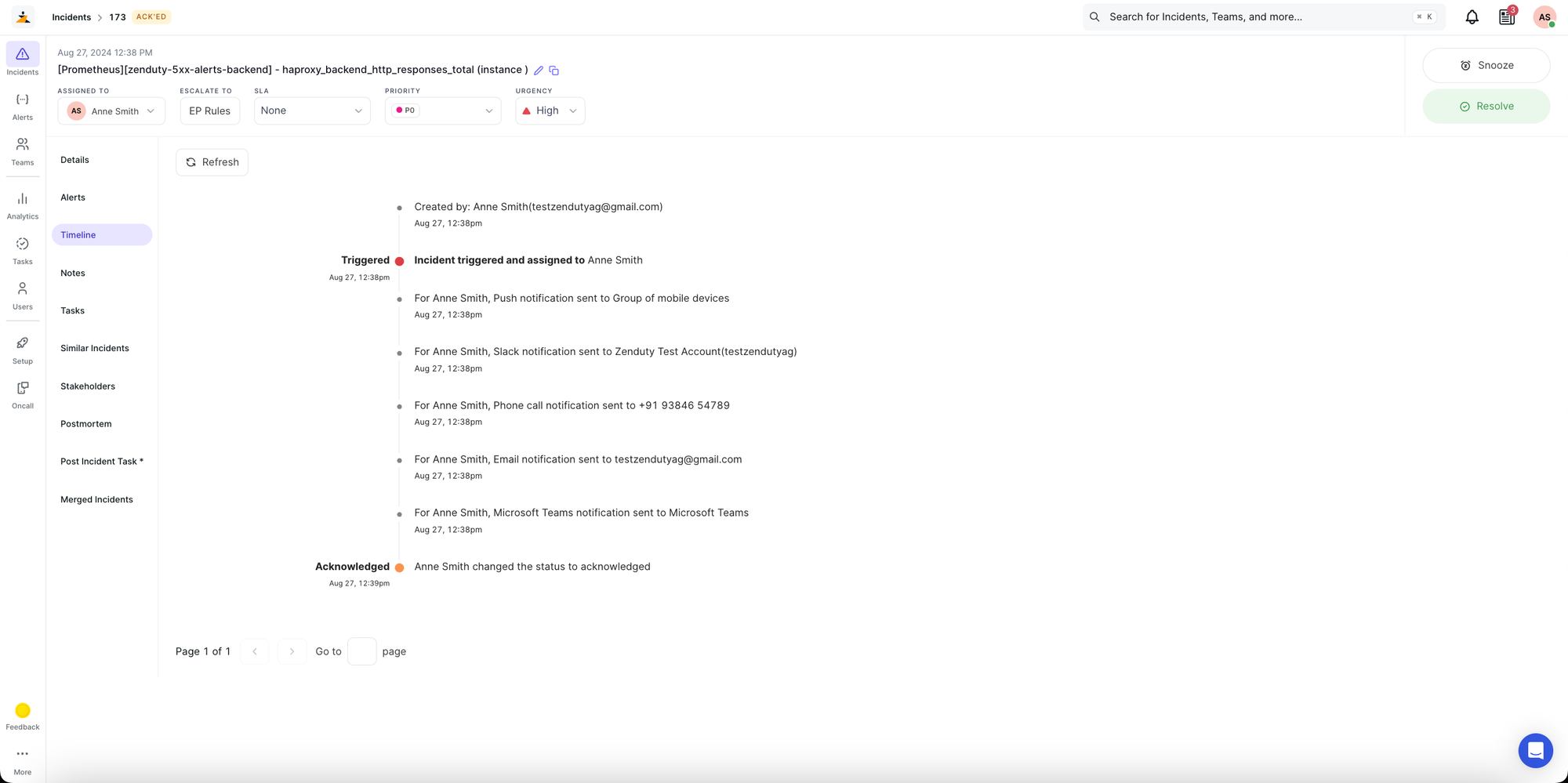Go to previous timeline page
The width and height of the screenshot is (1568, 783).
(255, 651)
